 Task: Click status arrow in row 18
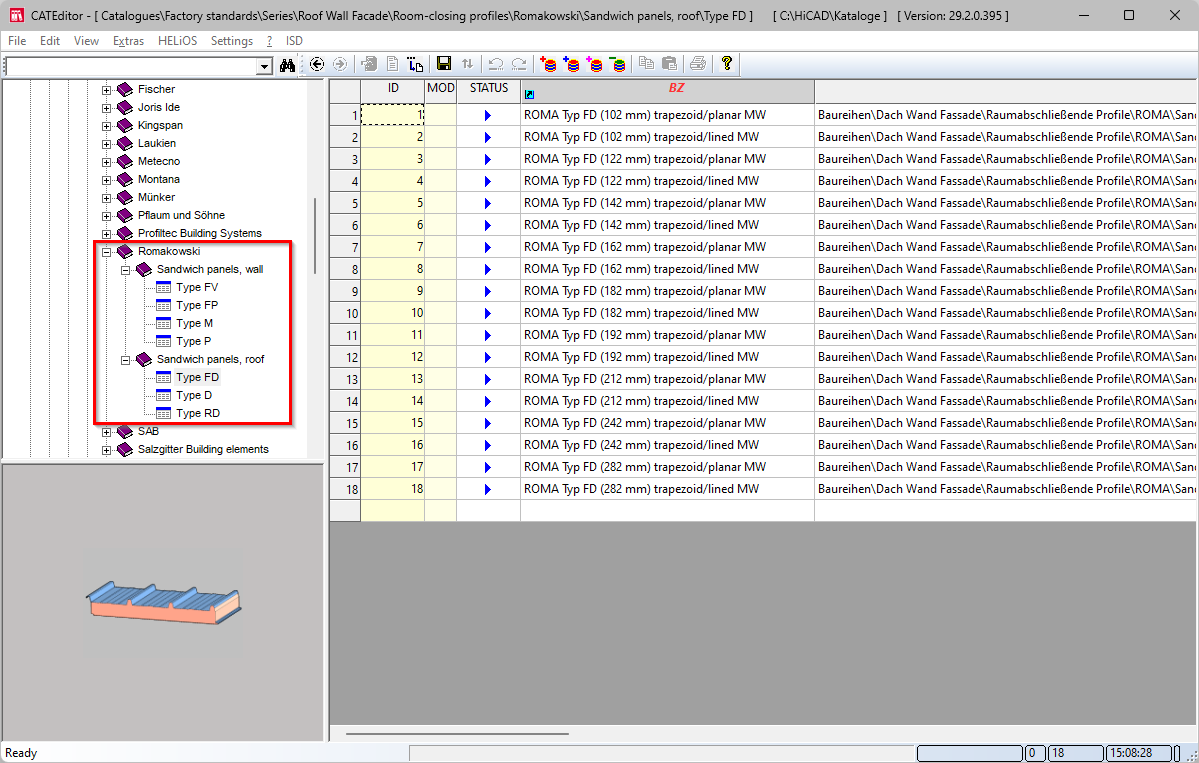(x=487, y=489)
